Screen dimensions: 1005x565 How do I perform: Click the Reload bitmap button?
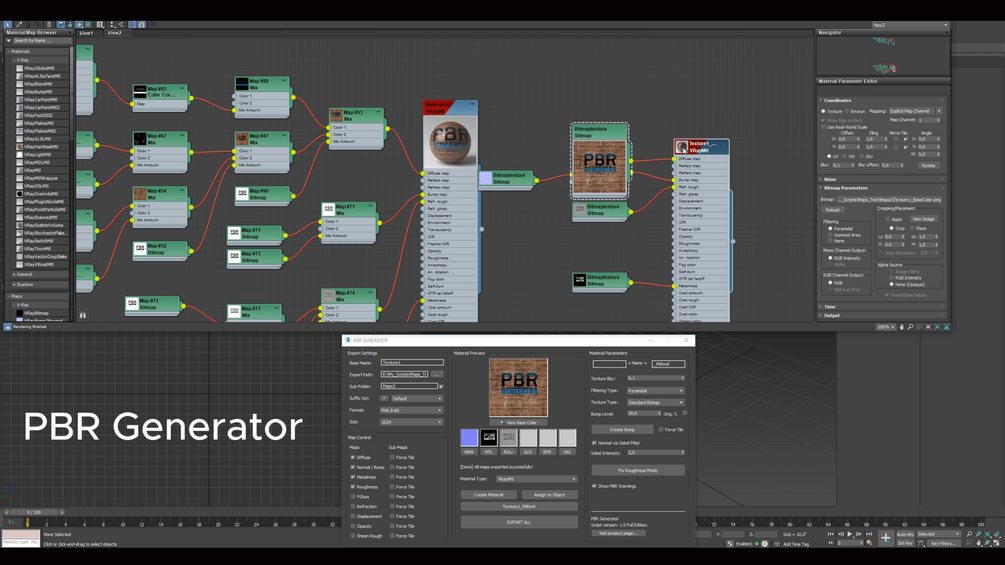[x=832, y=209]
